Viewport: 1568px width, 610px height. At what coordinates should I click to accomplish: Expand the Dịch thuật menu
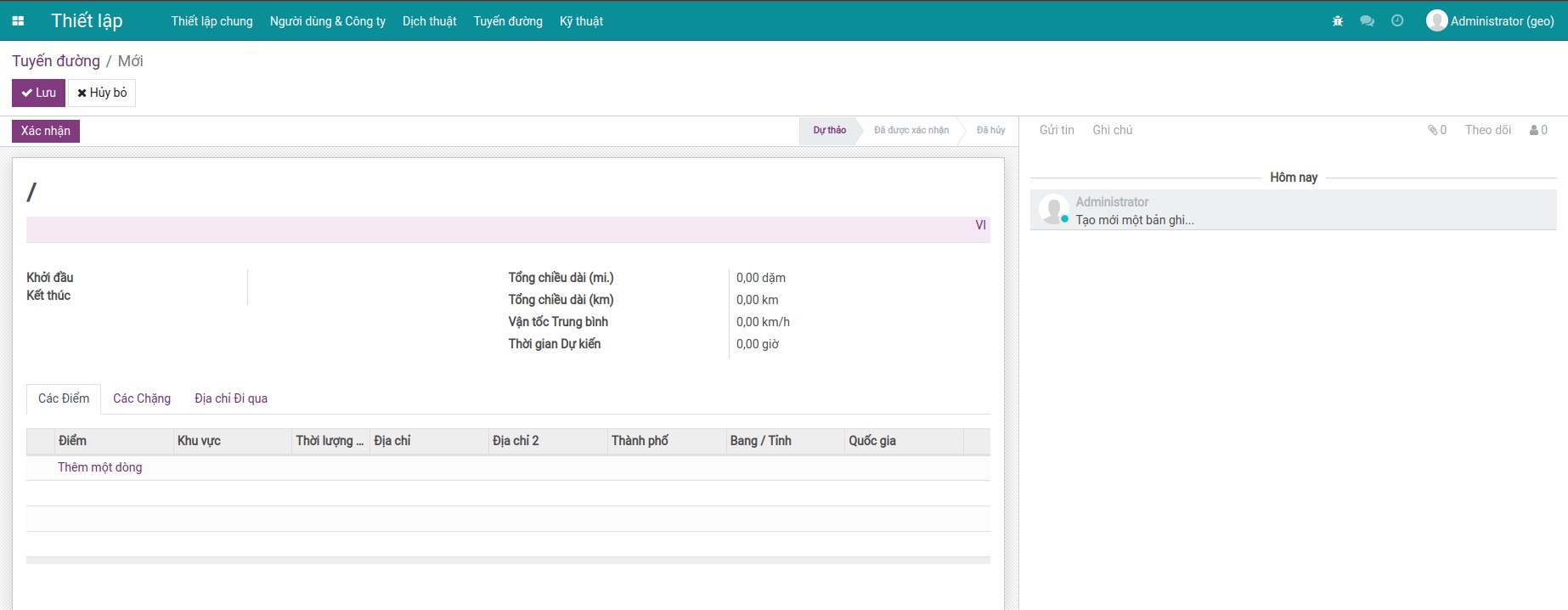[429, 21]
